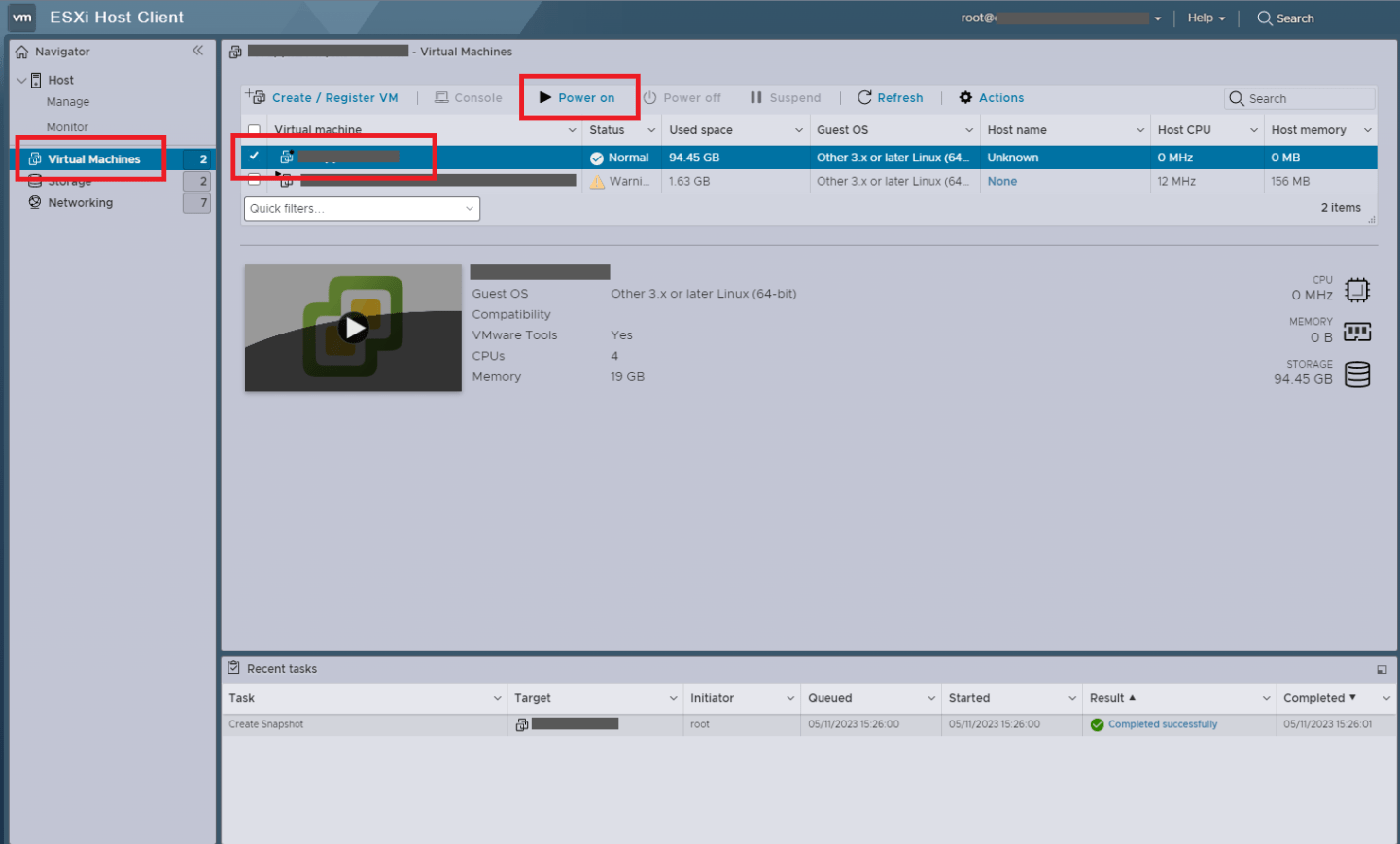The height and width of the screenshot is (844, 1400).
Task: Click the Create / Register VM button
Action: [x=324, y=97]
